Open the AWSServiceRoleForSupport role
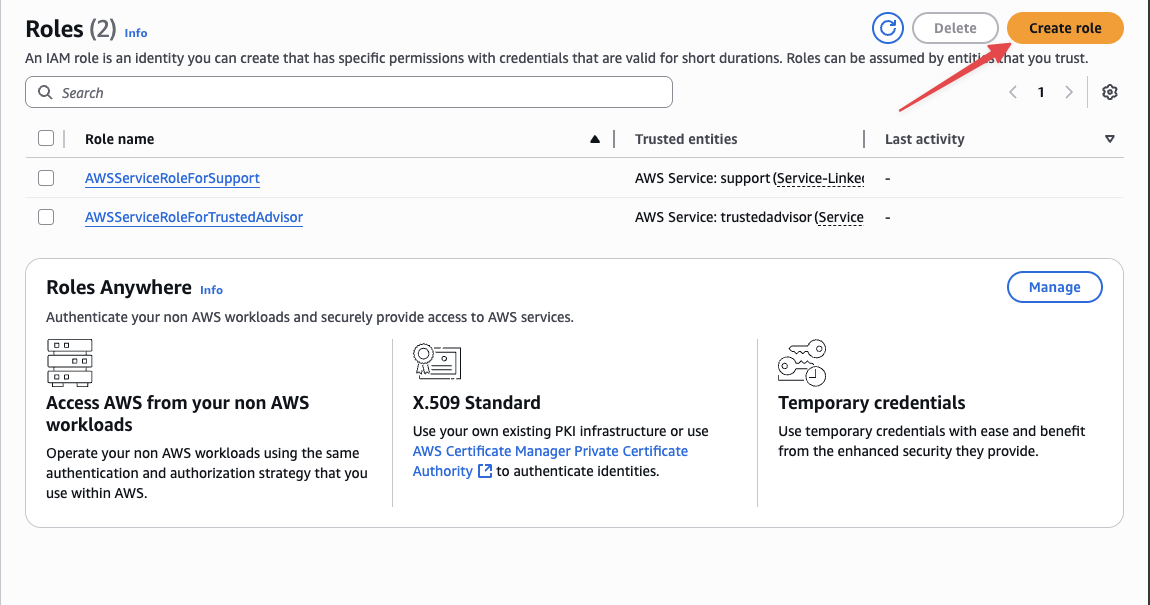 (x=172, y=178)
